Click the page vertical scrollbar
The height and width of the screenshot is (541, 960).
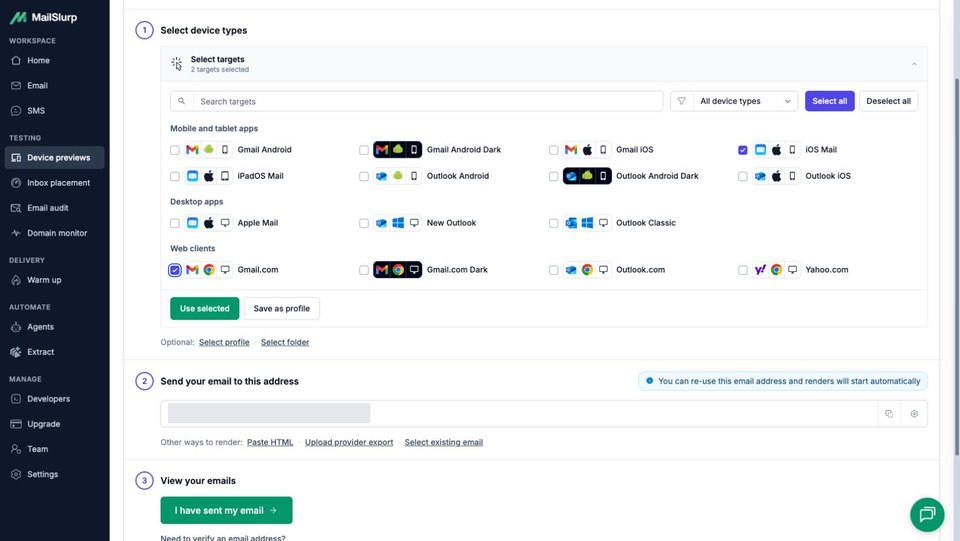click(x=957, y=266)
